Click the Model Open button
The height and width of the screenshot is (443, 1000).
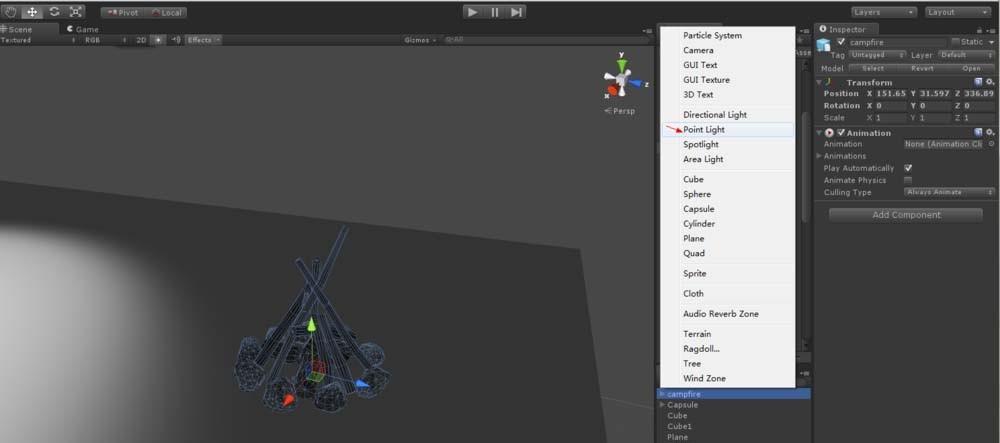tap(971, 68)
